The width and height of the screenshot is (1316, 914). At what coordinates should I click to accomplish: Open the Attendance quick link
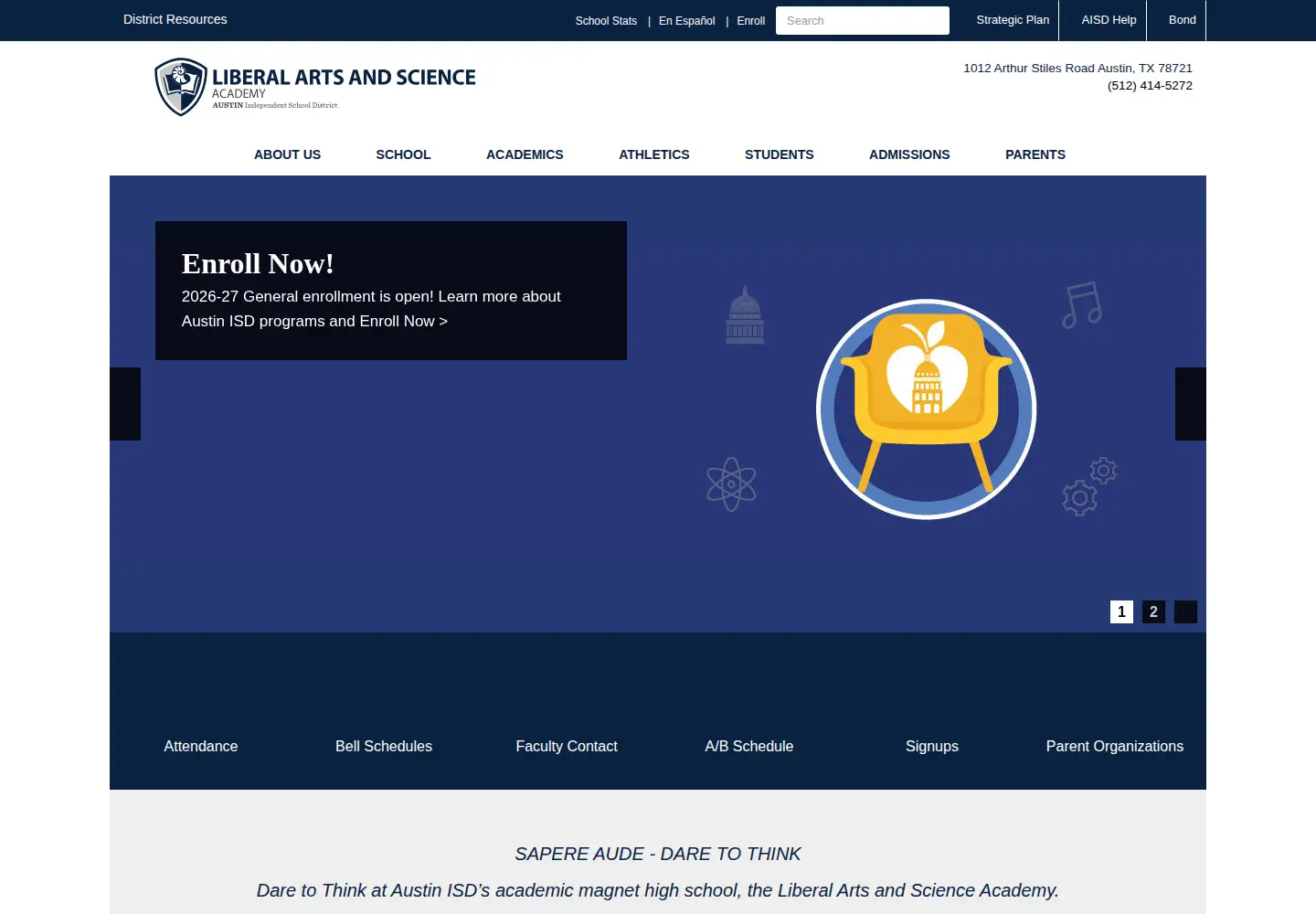pyautogui.click(x=201, y=746)
